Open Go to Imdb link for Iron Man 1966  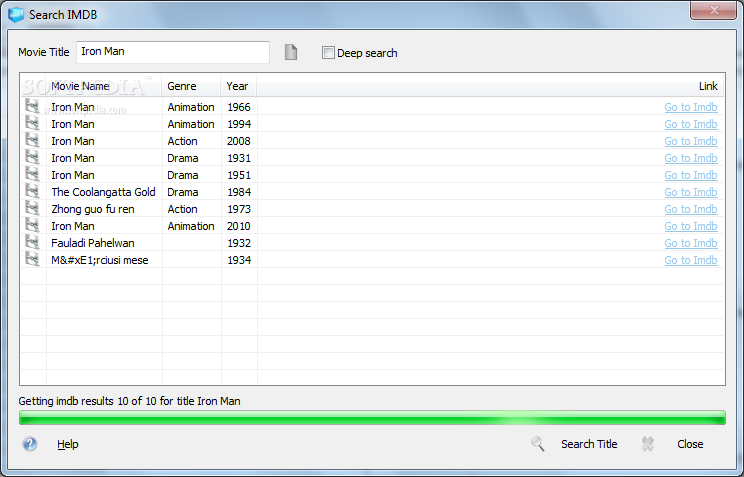click(691, 107)
